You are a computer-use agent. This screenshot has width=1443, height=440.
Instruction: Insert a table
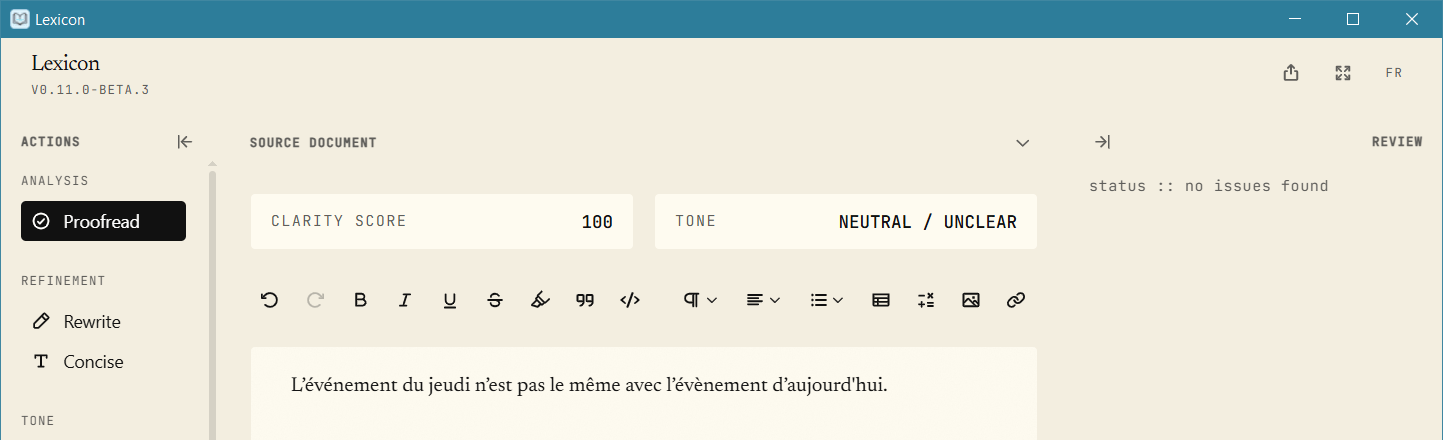[881, 300]
